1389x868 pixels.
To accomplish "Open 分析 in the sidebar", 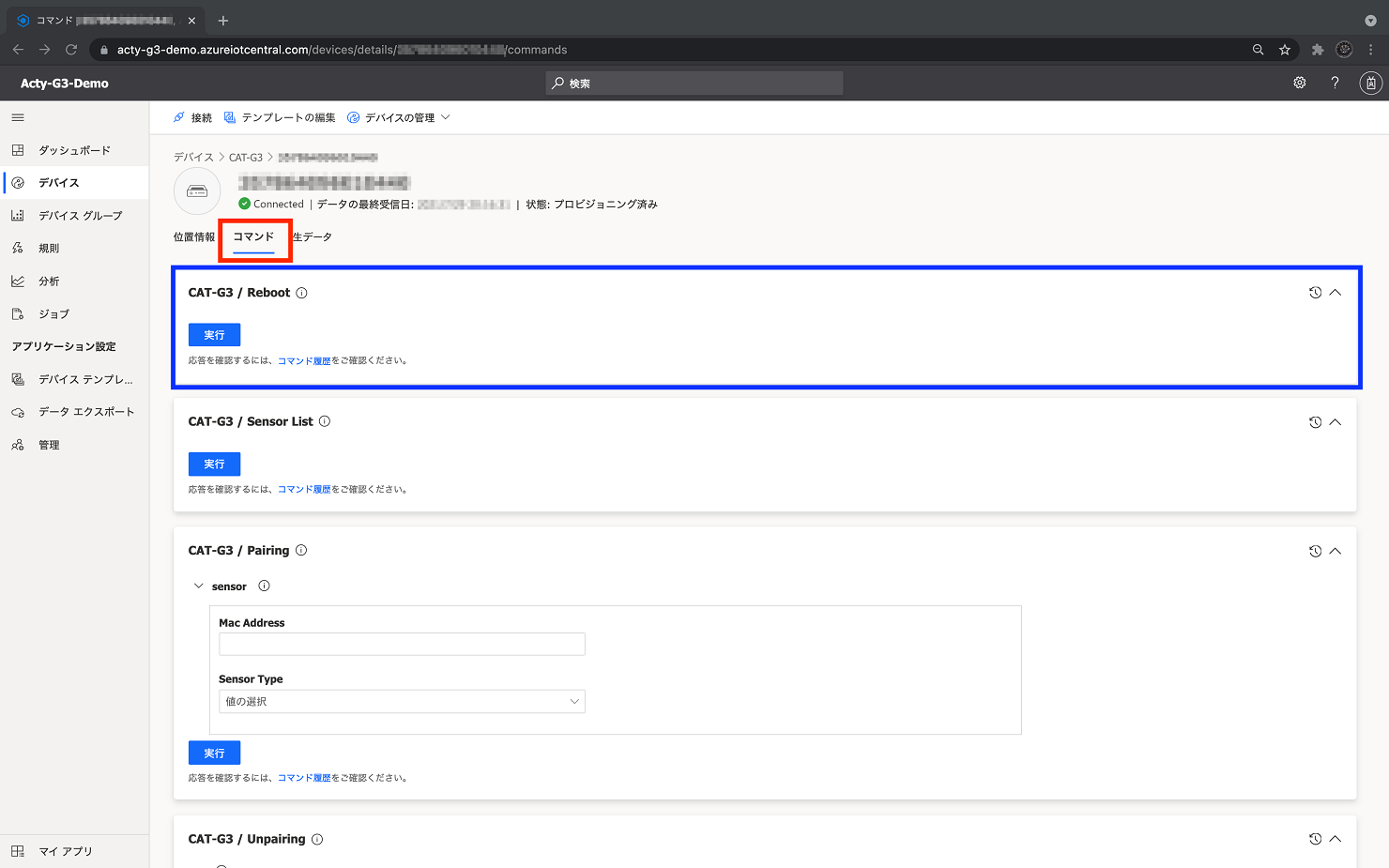I will coord(74,282).
